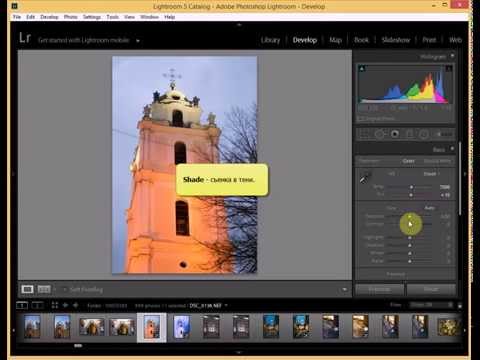Toggle highlight clipping indicator in histogram
The image size is (480, 360).
(449, 68)
